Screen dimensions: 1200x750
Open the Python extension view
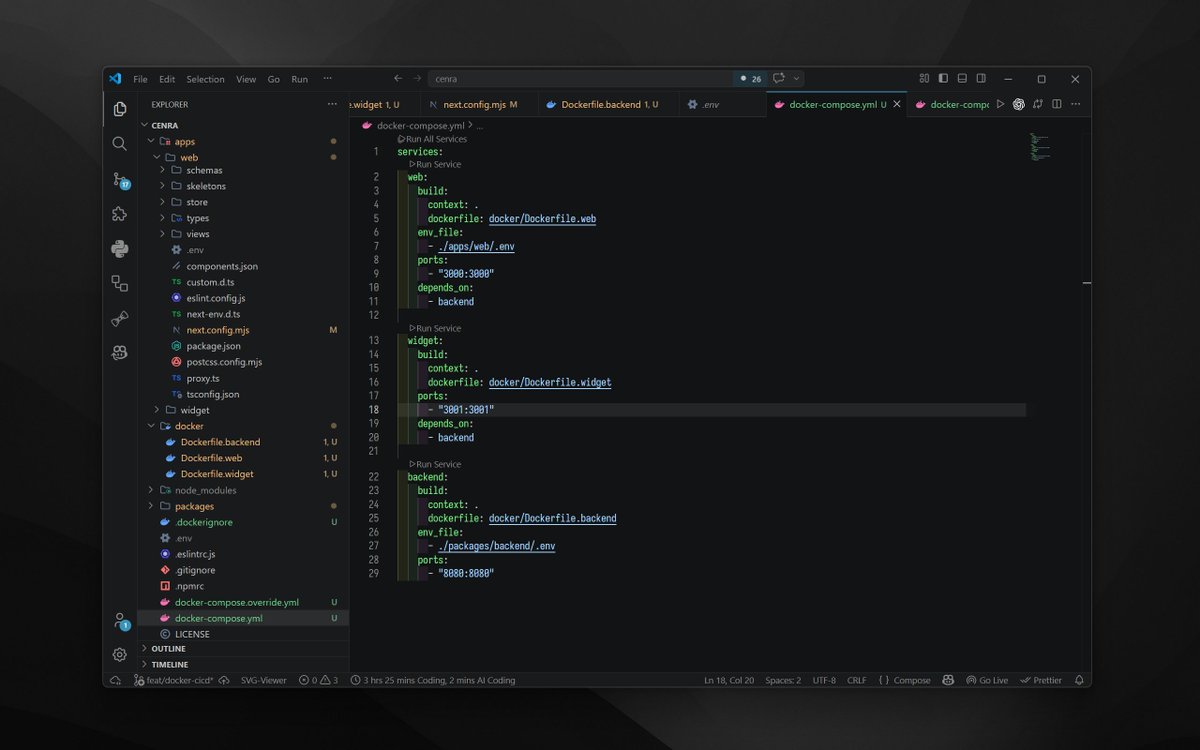point(120,249)
